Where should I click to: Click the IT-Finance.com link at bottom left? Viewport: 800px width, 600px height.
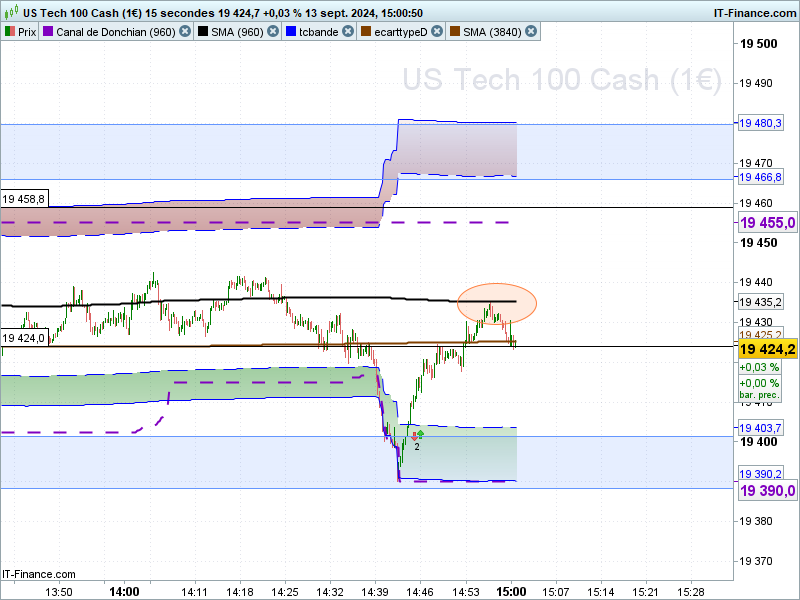pyautogui.click(x=38, y=574)
